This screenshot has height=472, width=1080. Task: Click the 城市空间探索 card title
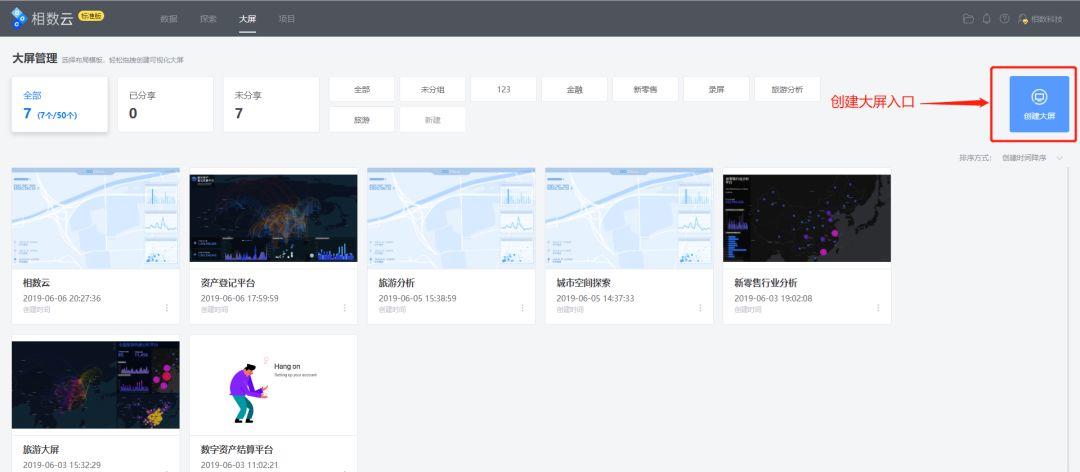coord(583,283)
